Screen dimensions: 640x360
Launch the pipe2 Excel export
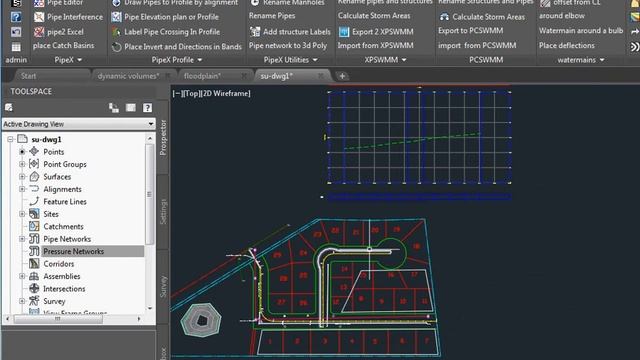pyautogui.click(x=59, y=32)
